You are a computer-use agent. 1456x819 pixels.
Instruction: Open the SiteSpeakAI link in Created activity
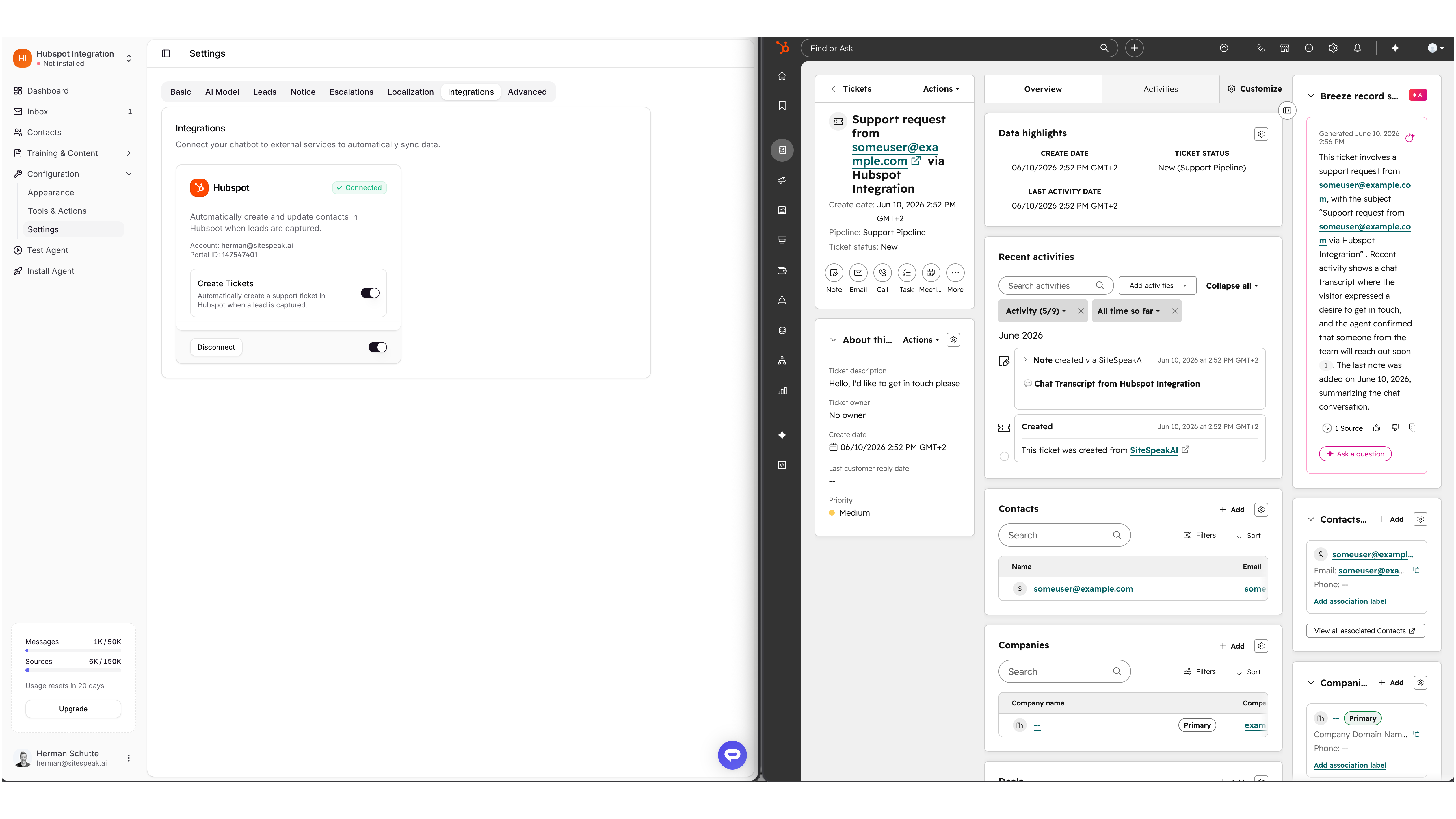pos(1154,450)
